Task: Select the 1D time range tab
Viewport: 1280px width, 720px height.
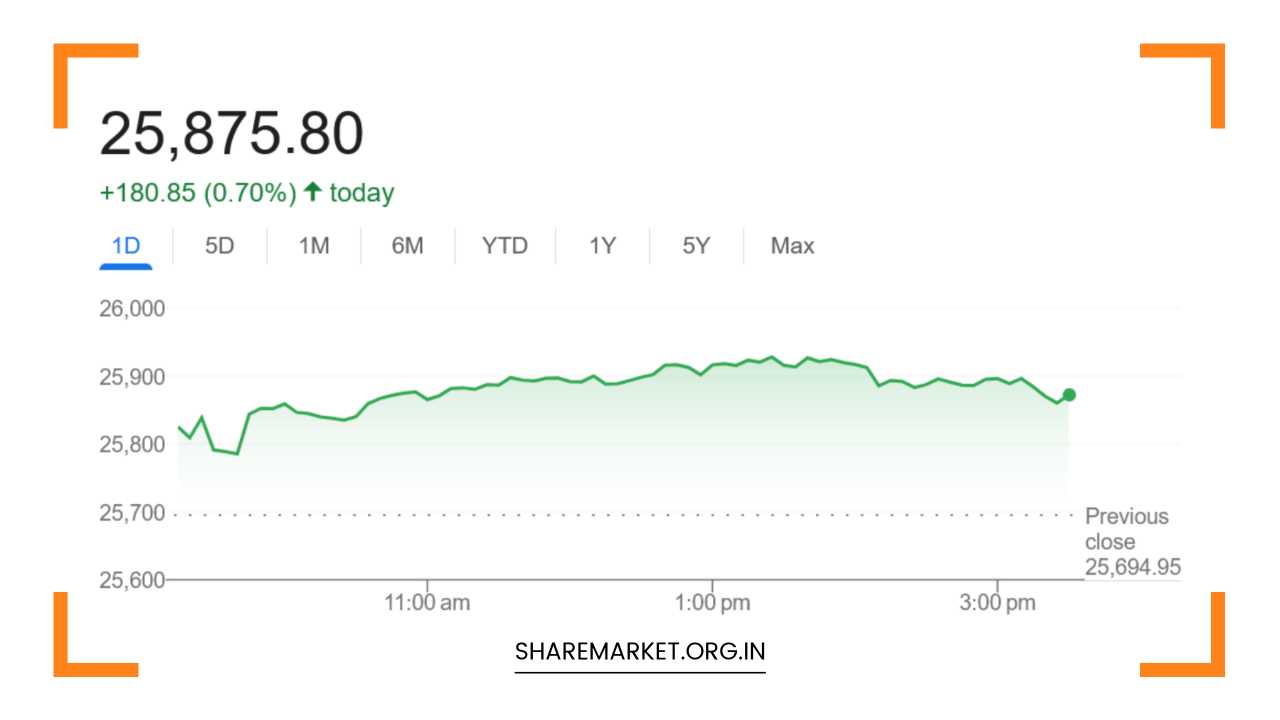Action: 125,246
